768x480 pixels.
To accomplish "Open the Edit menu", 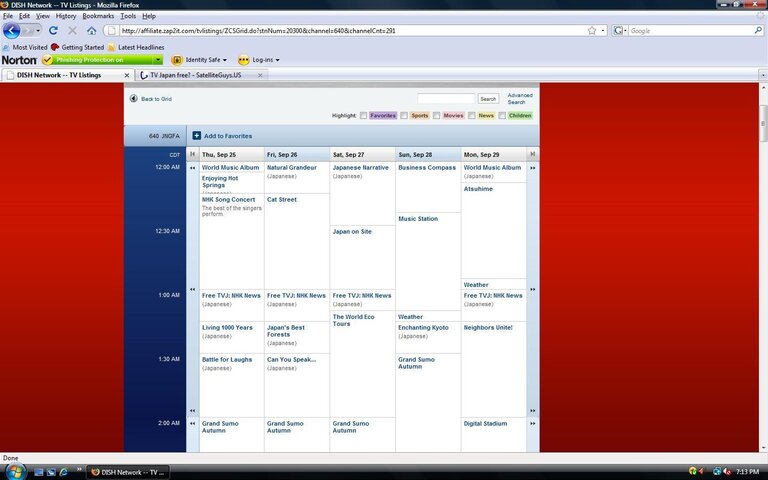I will 24,16.
